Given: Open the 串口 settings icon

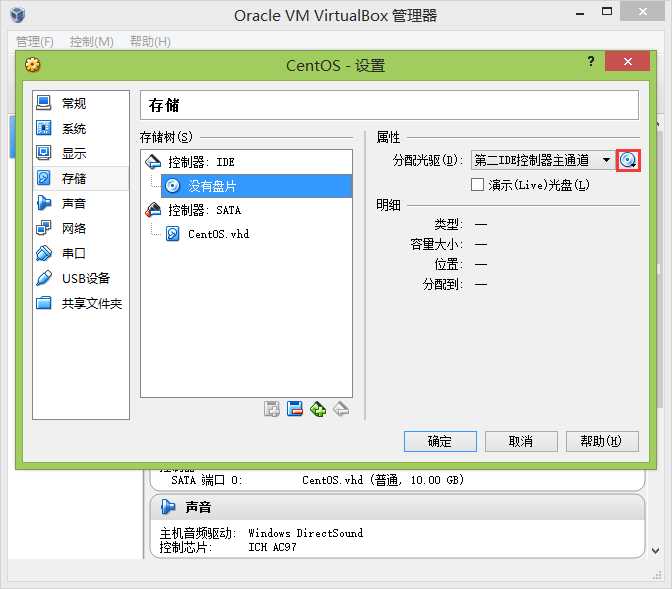Looking at the screenshot, I should click(x=44, y=253).
